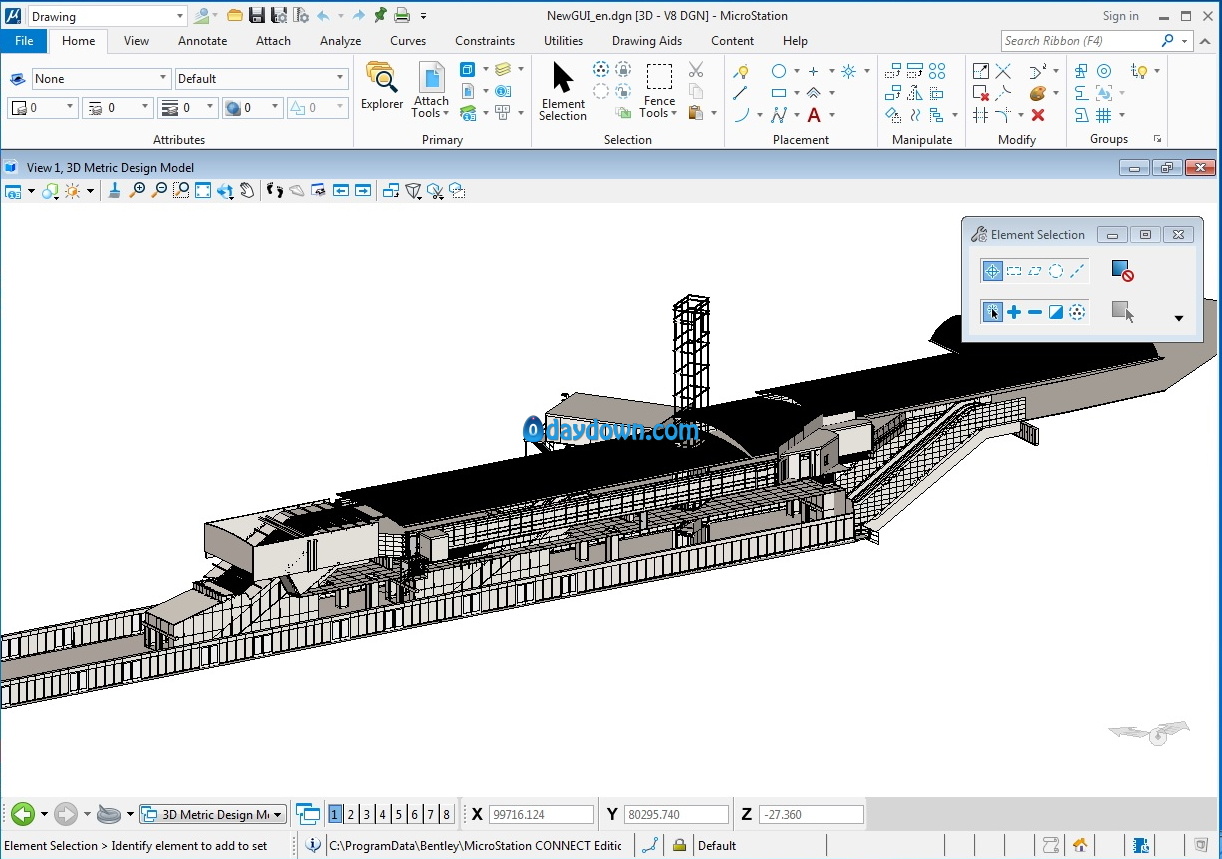1222x859 pixels.
Task: Switch to the Annotate ribbon tab
Action: tap(202, 41)
